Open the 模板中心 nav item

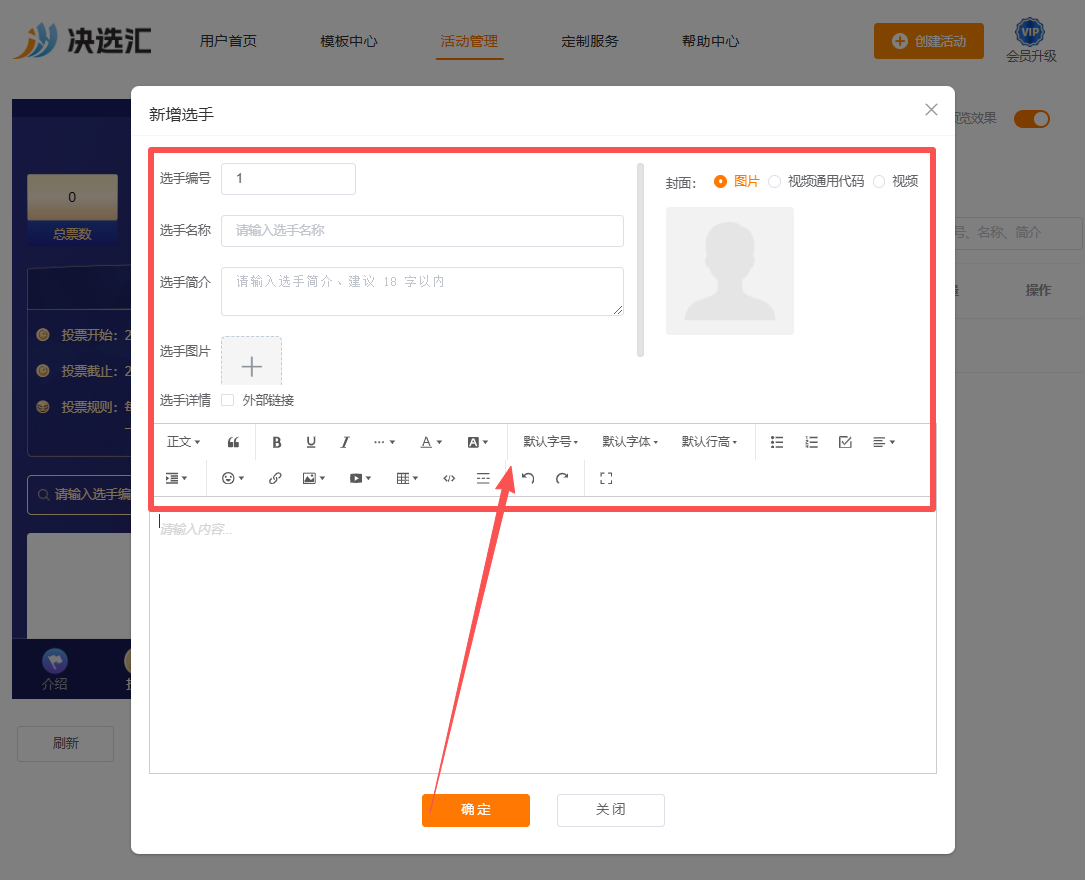pos(349,42)
